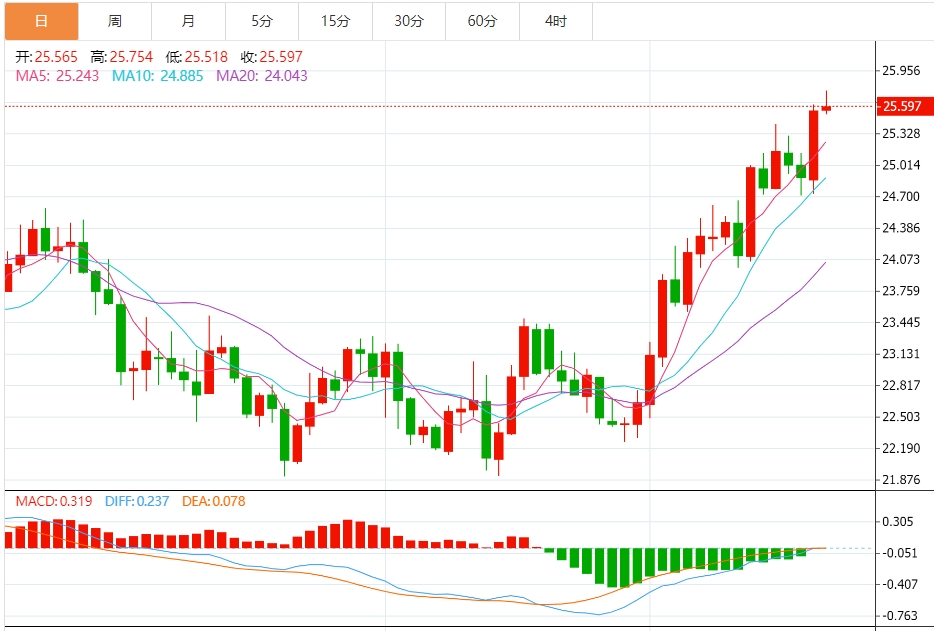934x631 pixels.
Task: Click the 25.956 price axis label
Action: point(901,70)
